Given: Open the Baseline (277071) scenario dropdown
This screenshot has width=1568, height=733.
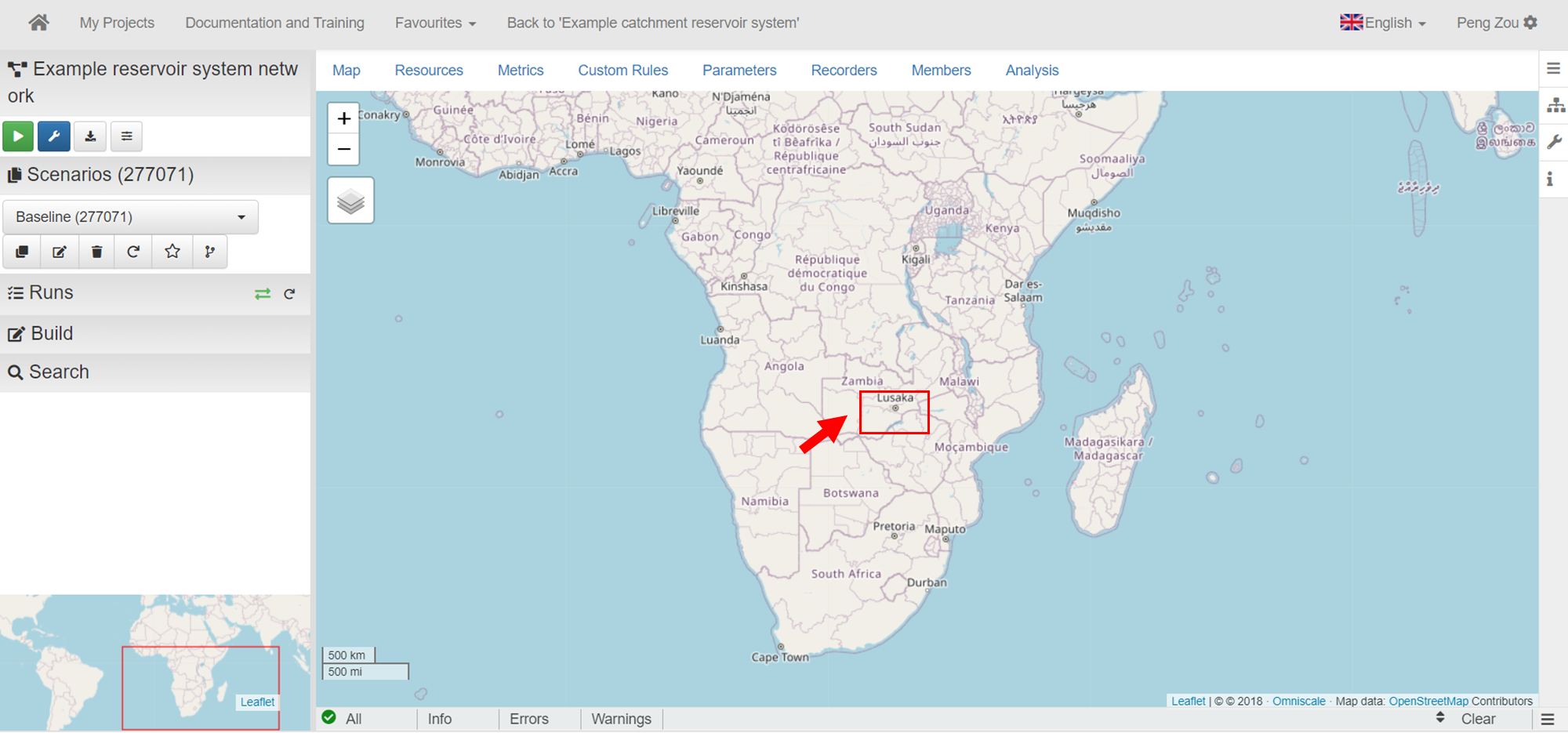Looking at the screenshot, I should point(130,217).
